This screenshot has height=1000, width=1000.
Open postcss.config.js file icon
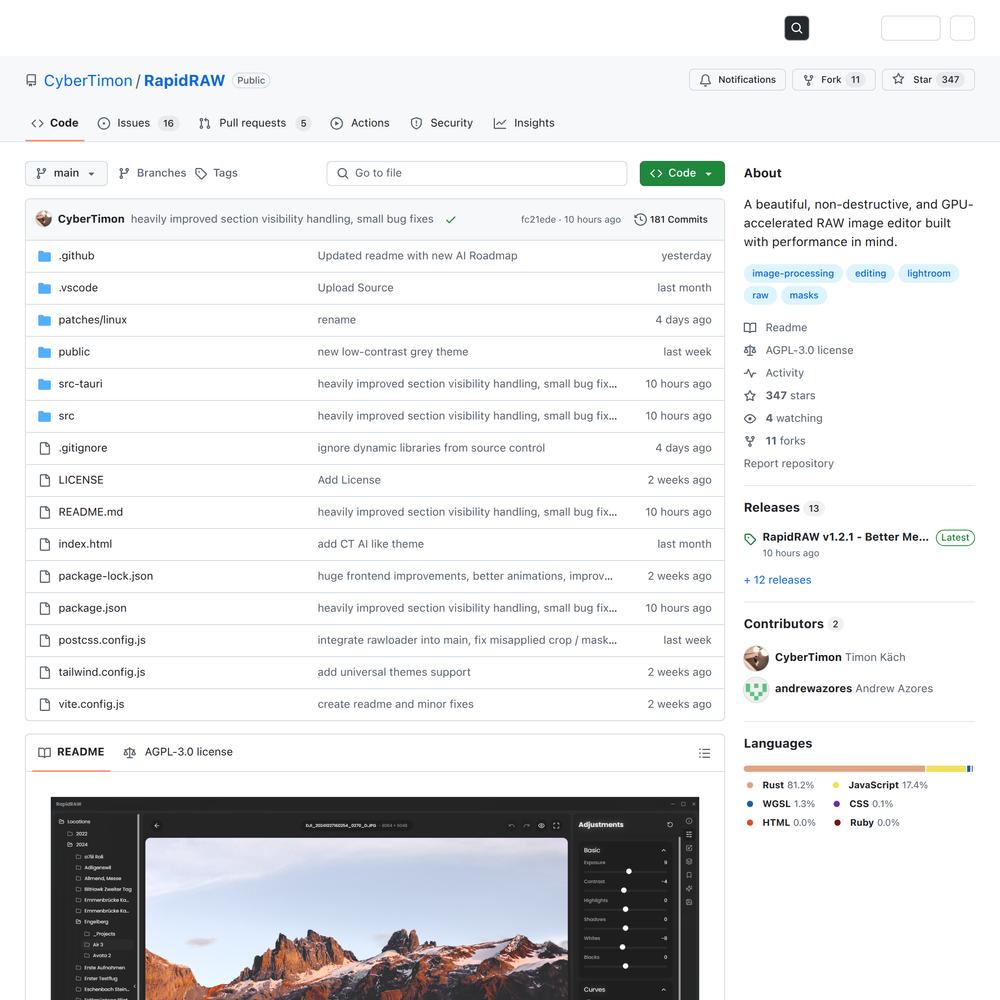coord(45,640)
